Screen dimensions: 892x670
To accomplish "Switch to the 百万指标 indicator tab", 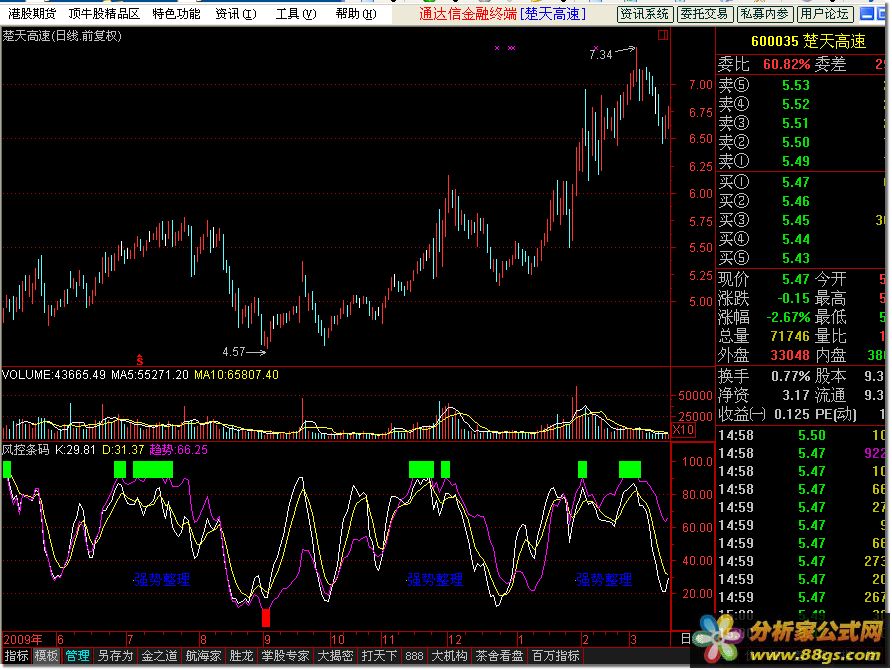I will tap(556, 656).
